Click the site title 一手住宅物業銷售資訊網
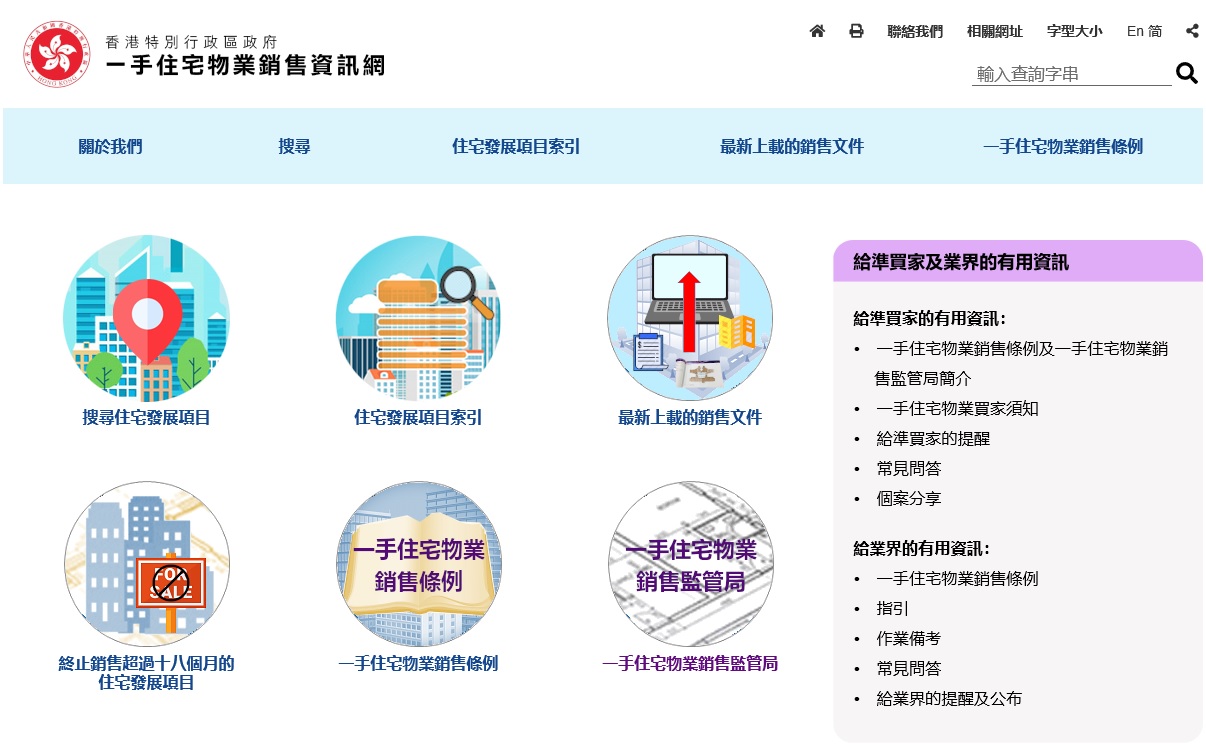Image resolution: width=1206 pixels, height=746 pixels. point(245,65)
